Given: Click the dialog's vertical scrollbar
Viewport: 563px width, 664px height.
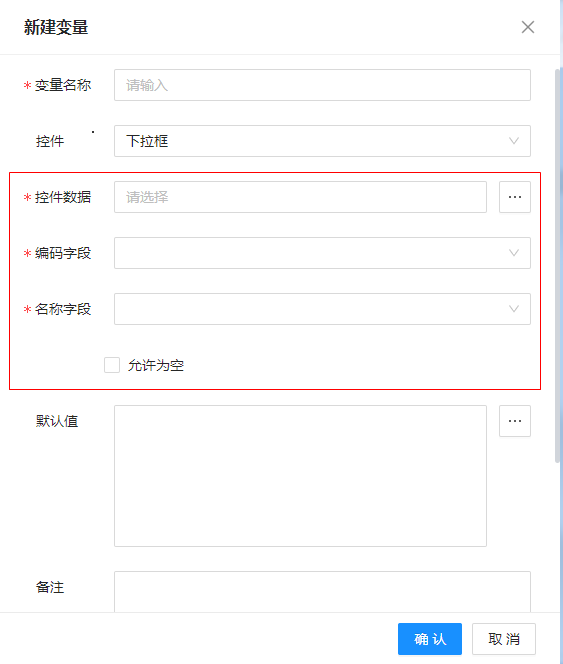Looking at the screenshot, I should [x=557, y=265].
